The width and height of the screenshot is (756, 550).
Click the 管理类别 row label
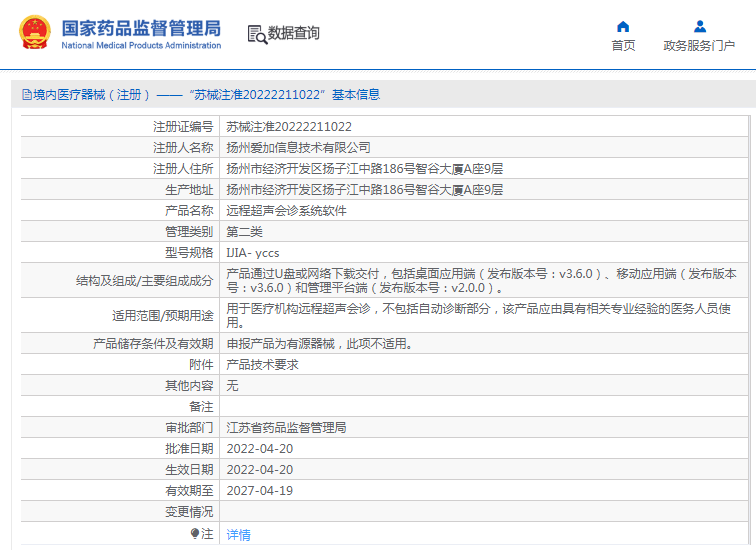pyautogui.click(x=189, y=232)
